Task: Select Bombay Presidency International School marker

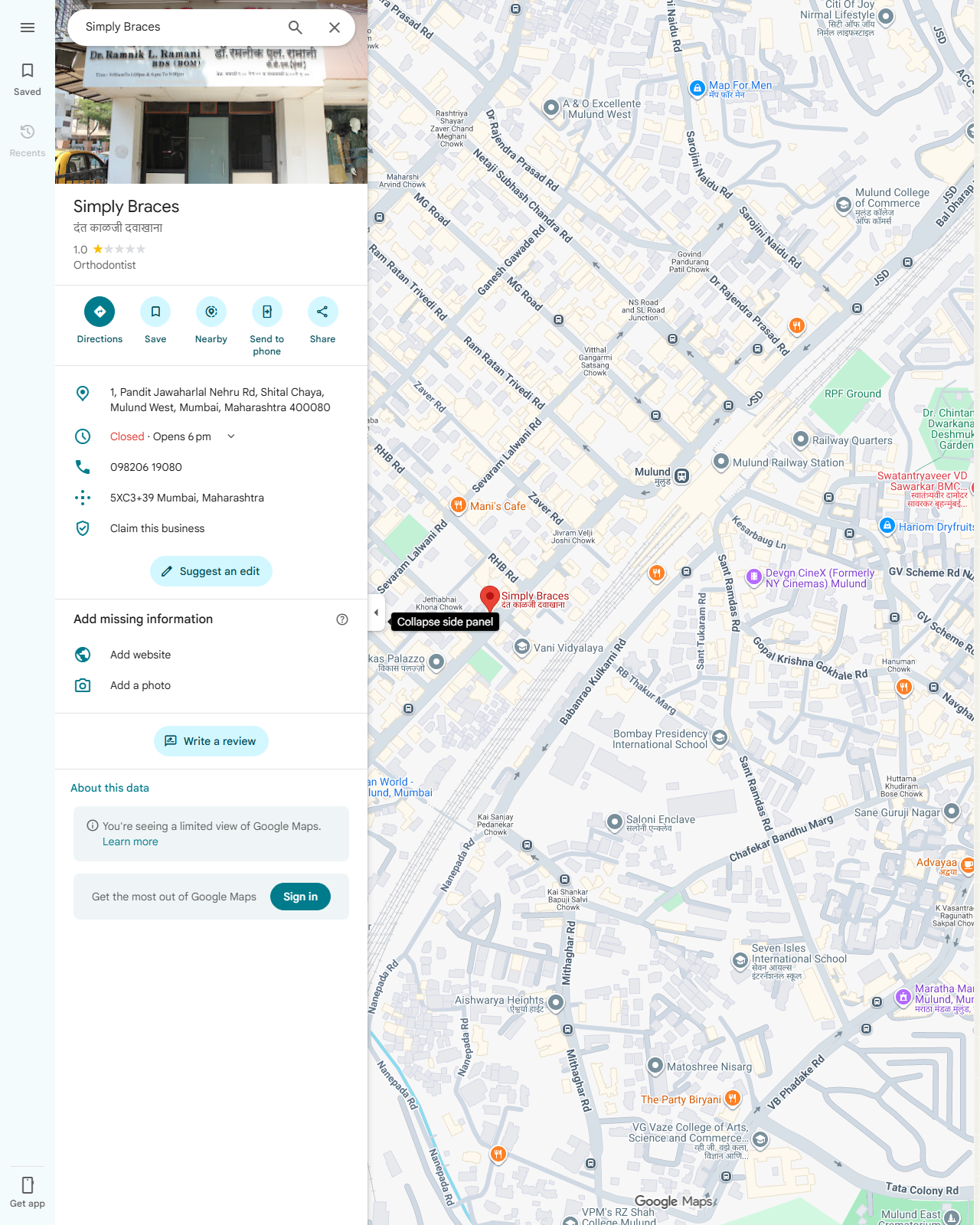Action: pos(720,738)
